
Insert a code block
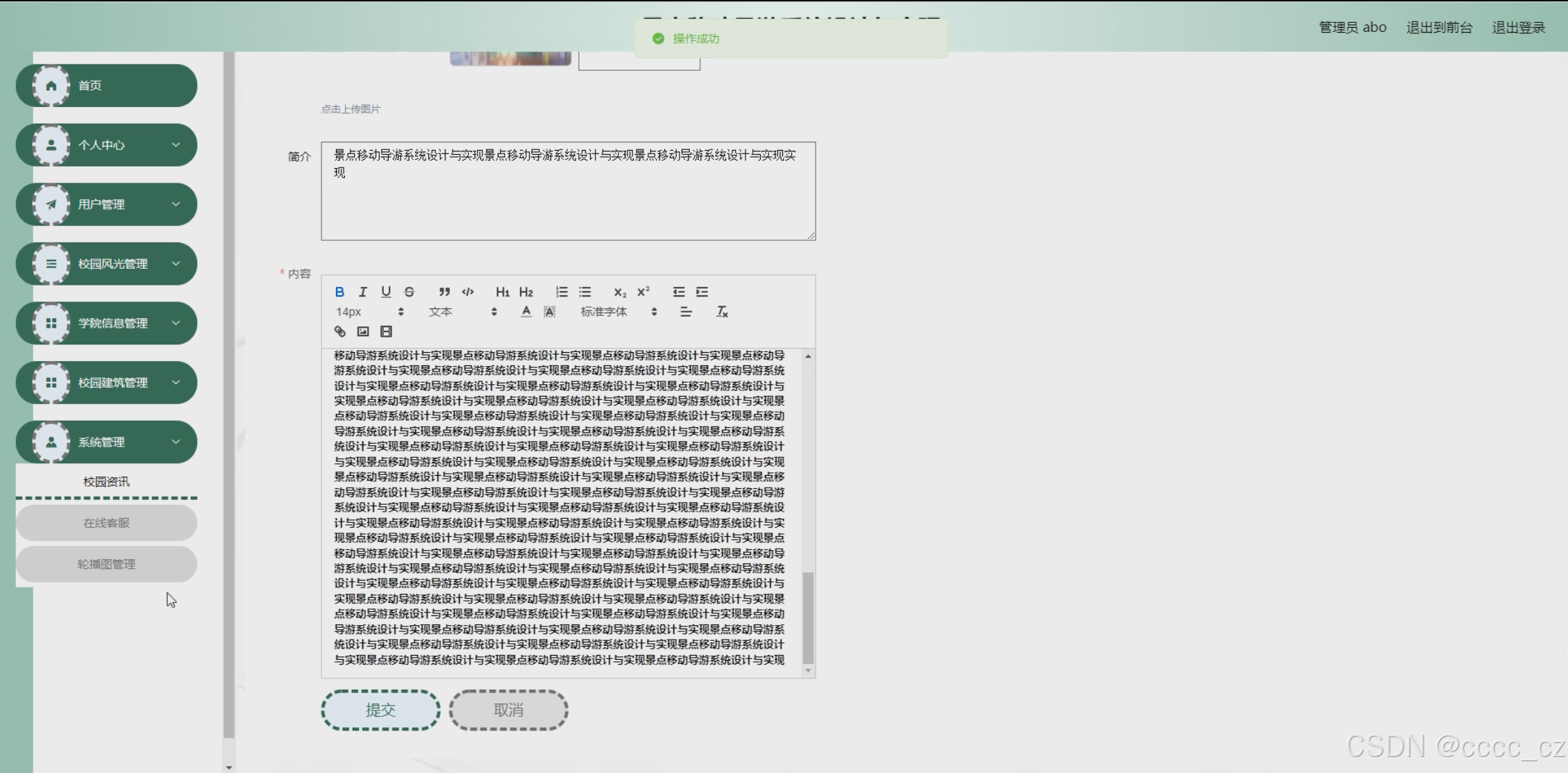click(468, 292)
